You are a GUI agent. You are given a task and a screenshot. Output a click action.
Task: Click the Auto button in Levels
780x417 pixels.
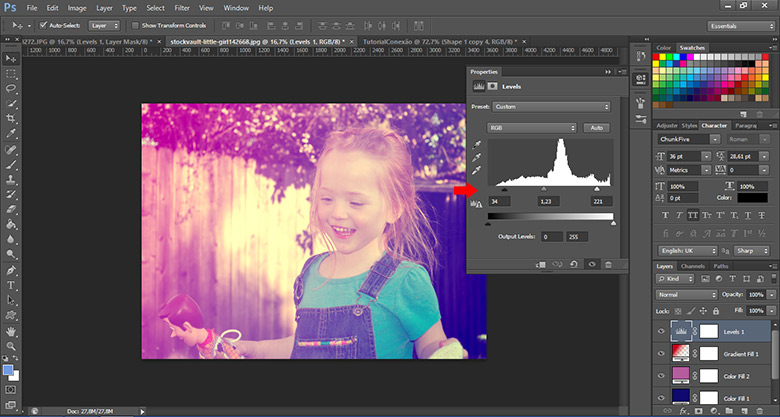pyautogui.click(x=597, y=128)
